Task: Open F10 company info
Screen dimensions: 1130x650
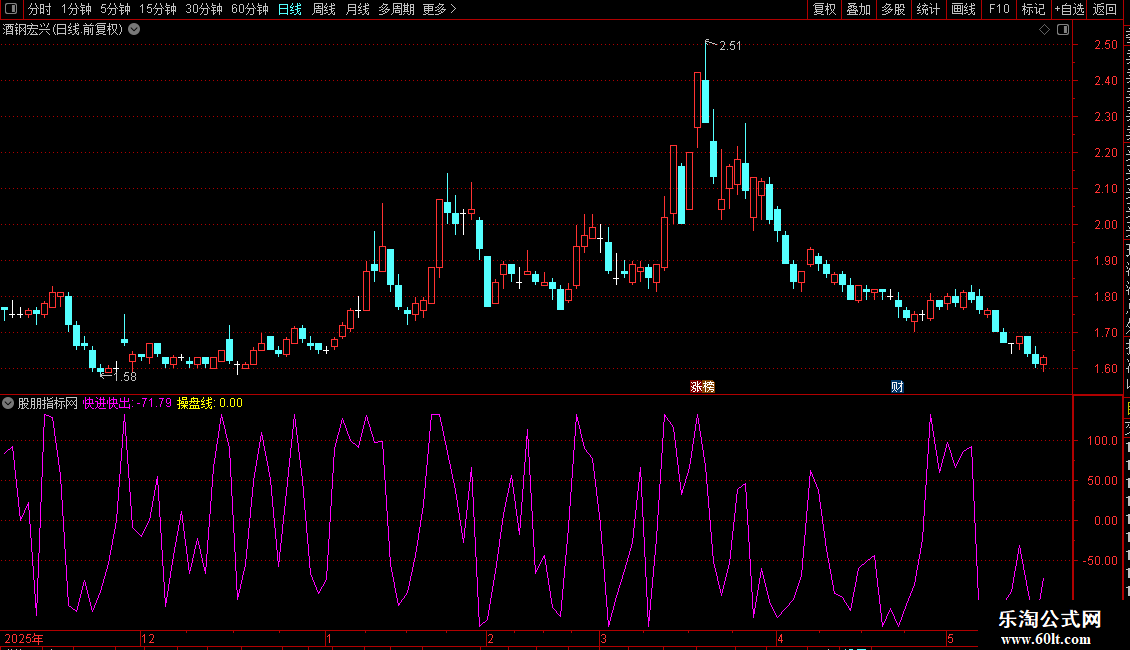Action: (x=998, y=9)
